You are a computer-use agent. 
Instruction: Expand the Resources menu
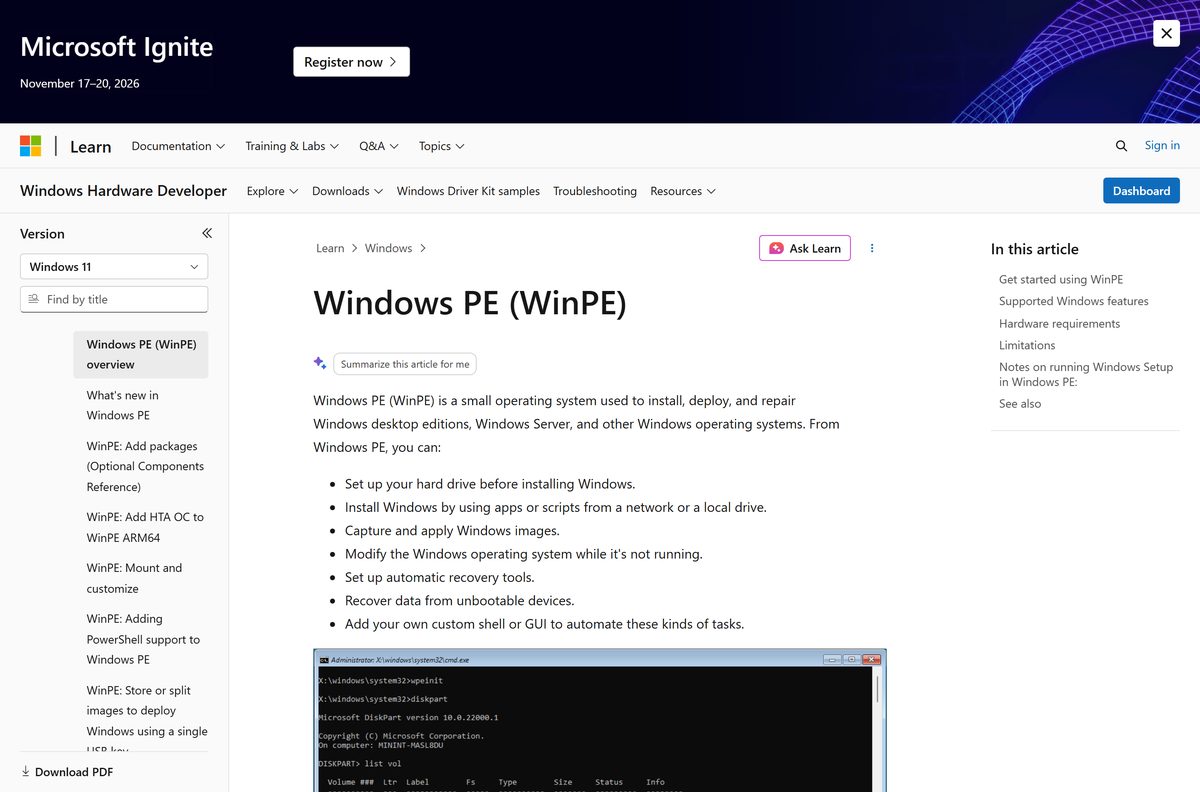point(683,191)
